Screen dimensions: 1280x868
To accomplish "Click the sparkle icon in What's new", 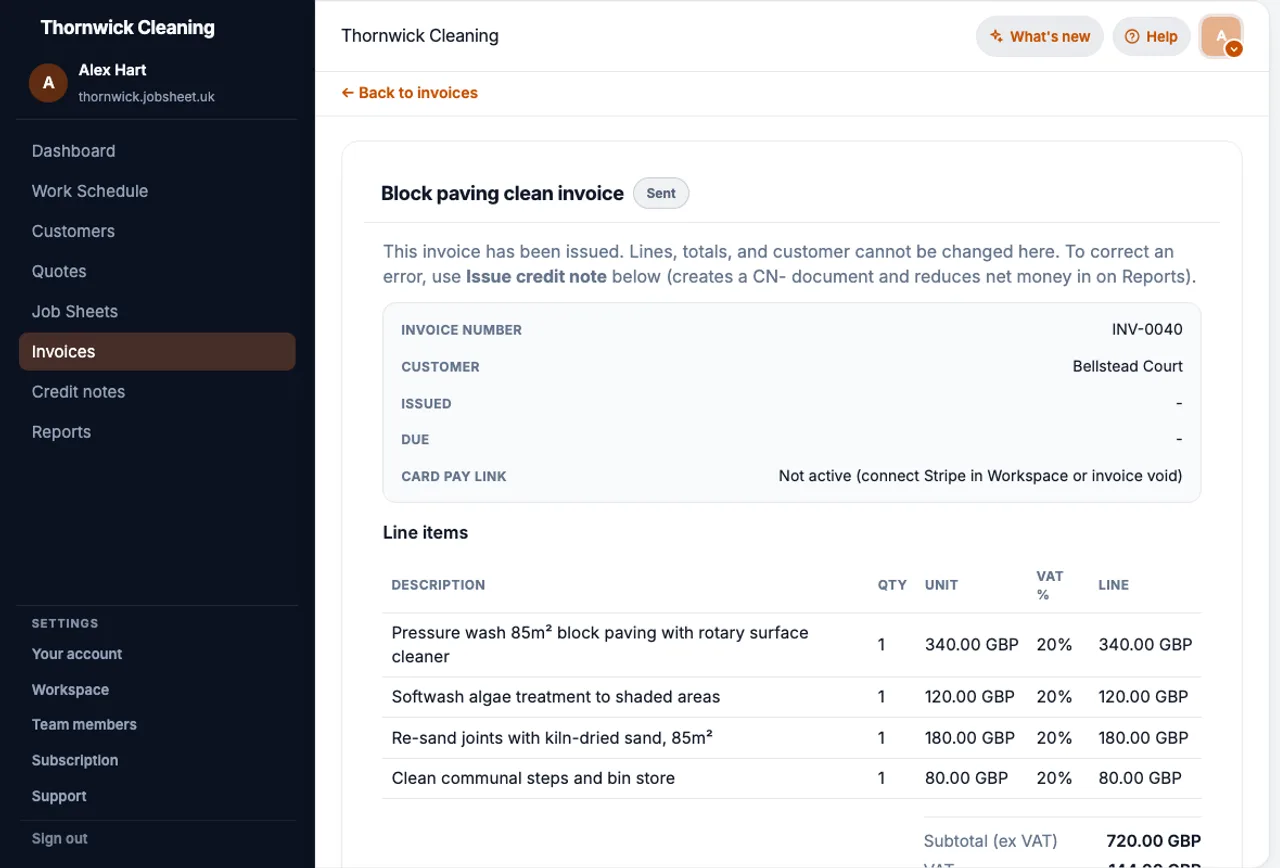I will (x=996, y=37).
